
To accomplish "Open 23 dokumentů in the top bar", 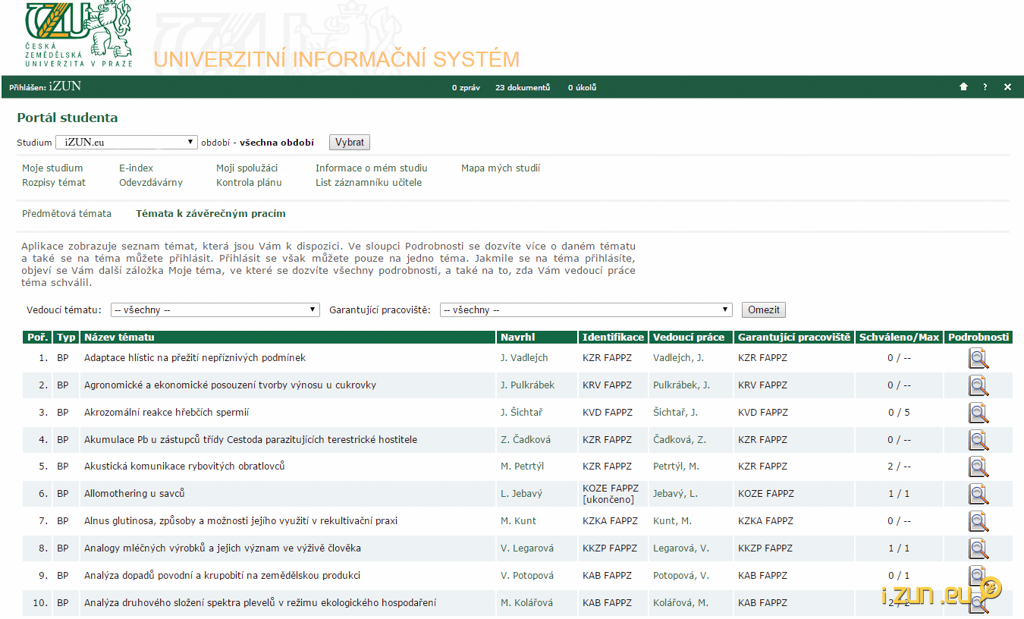I will pos(522,87).
